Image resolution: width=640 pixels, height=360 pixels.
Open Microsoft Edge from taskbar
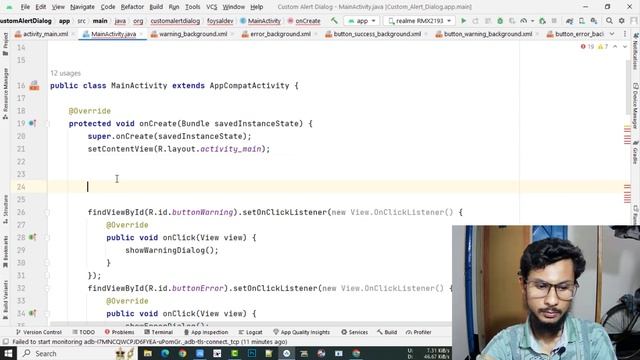coord(165,353)
